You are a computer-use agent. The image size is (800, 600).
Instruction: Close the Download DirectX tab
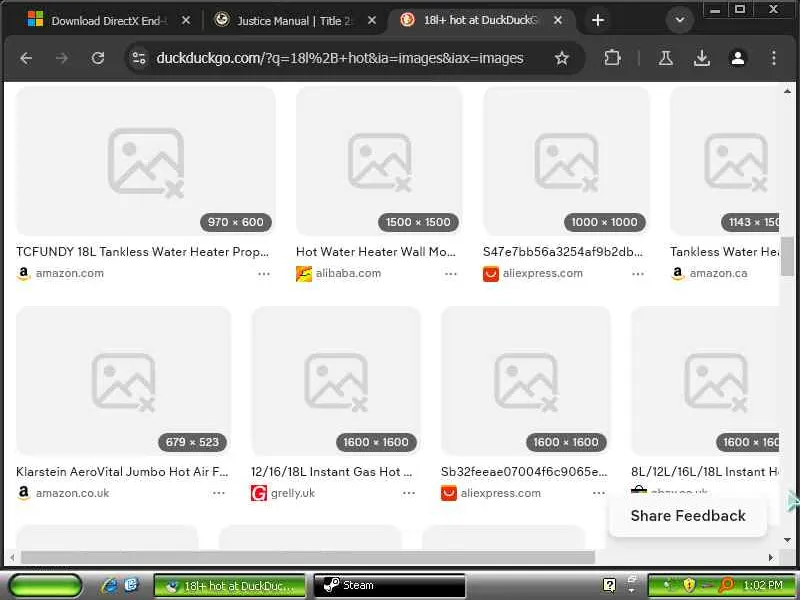pos(186,20)
